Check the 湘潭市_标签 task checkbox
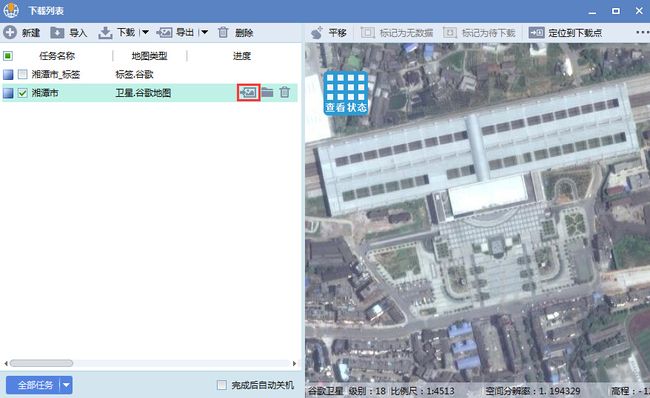Screen dimensions: 650x398 (22, 74)
